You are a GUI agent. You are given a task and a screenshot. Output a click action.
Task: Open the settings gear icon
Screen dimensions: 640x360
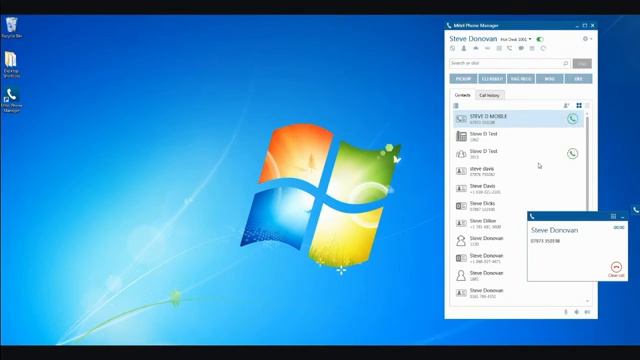click(585, 39)
